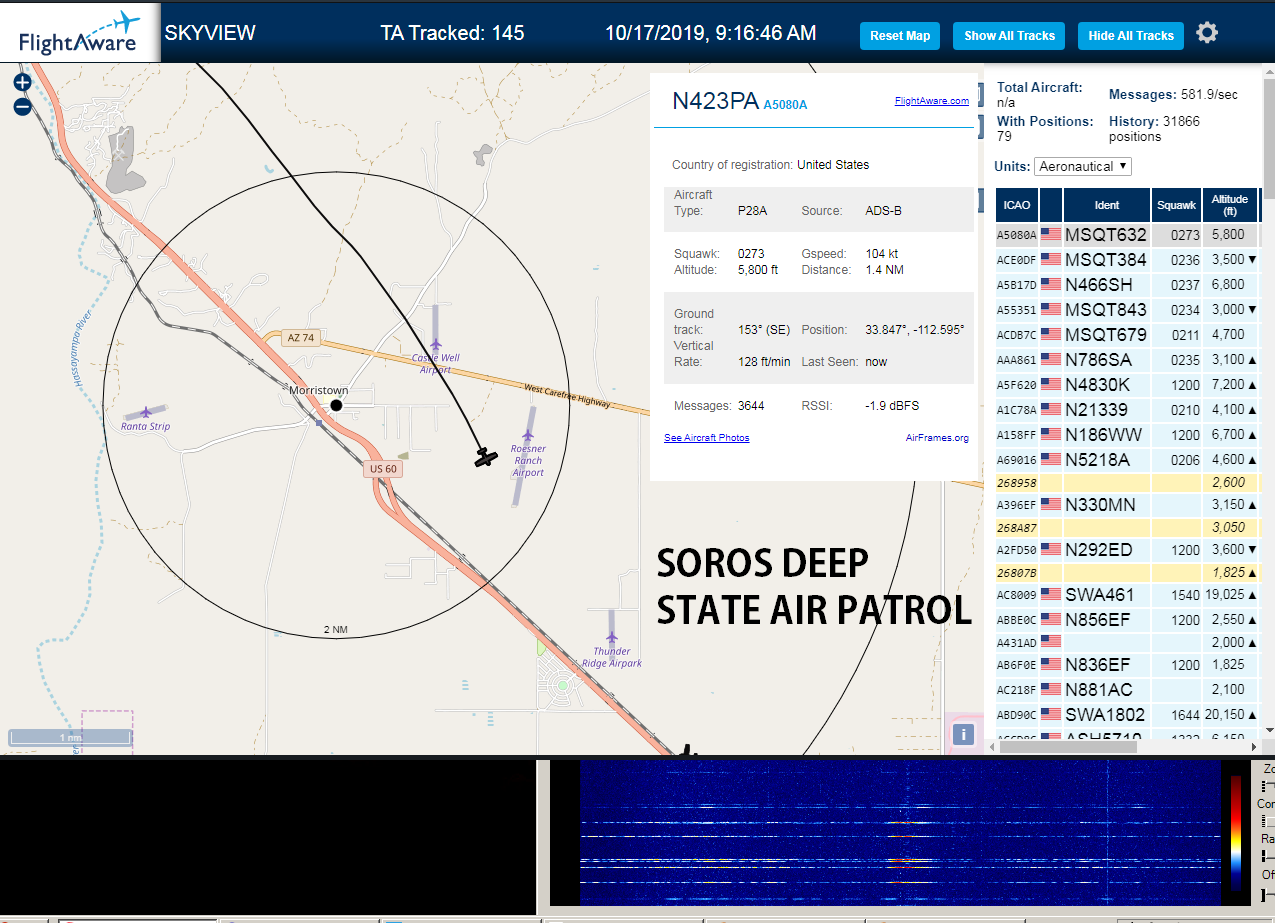The width and height of the screenshot is (1275, 923).
Task: Select the N186WW aircraft row
Action: click(x=1127, y=435)
